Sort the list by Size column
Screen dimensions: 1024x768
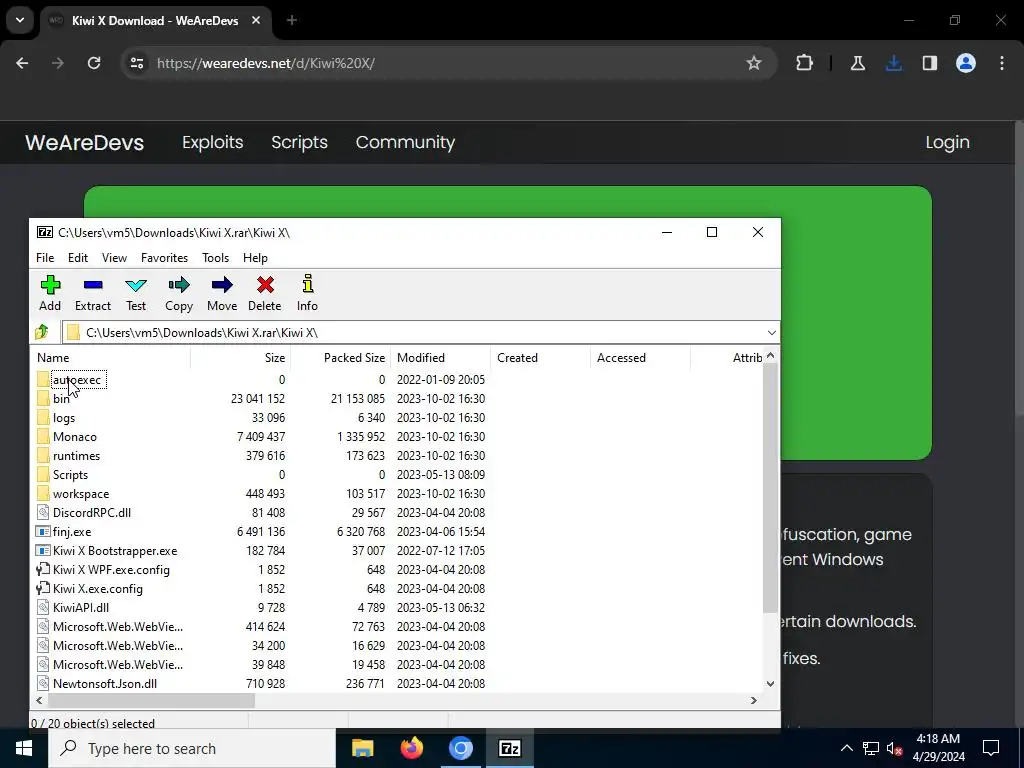pos(240,358)
